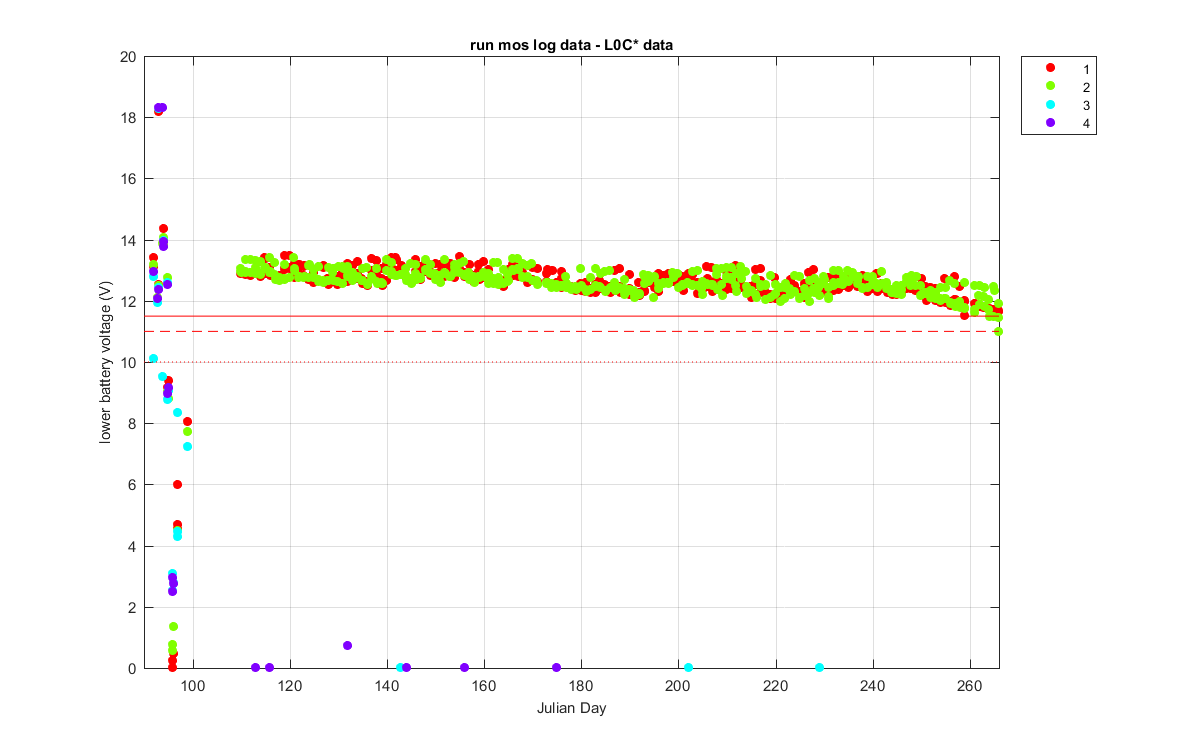
Task: Click the purple legend marker for series 4
Action: (1050, 124)
